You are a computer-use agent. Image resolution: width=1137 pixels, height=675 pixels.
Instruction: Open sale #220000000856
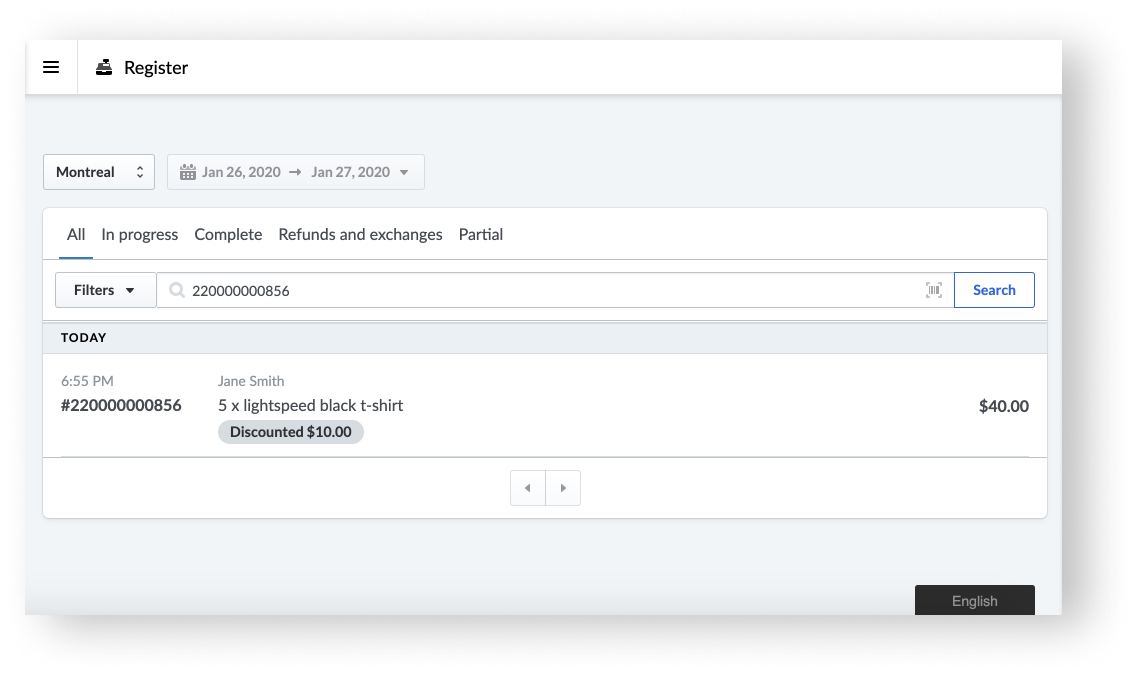121,405
